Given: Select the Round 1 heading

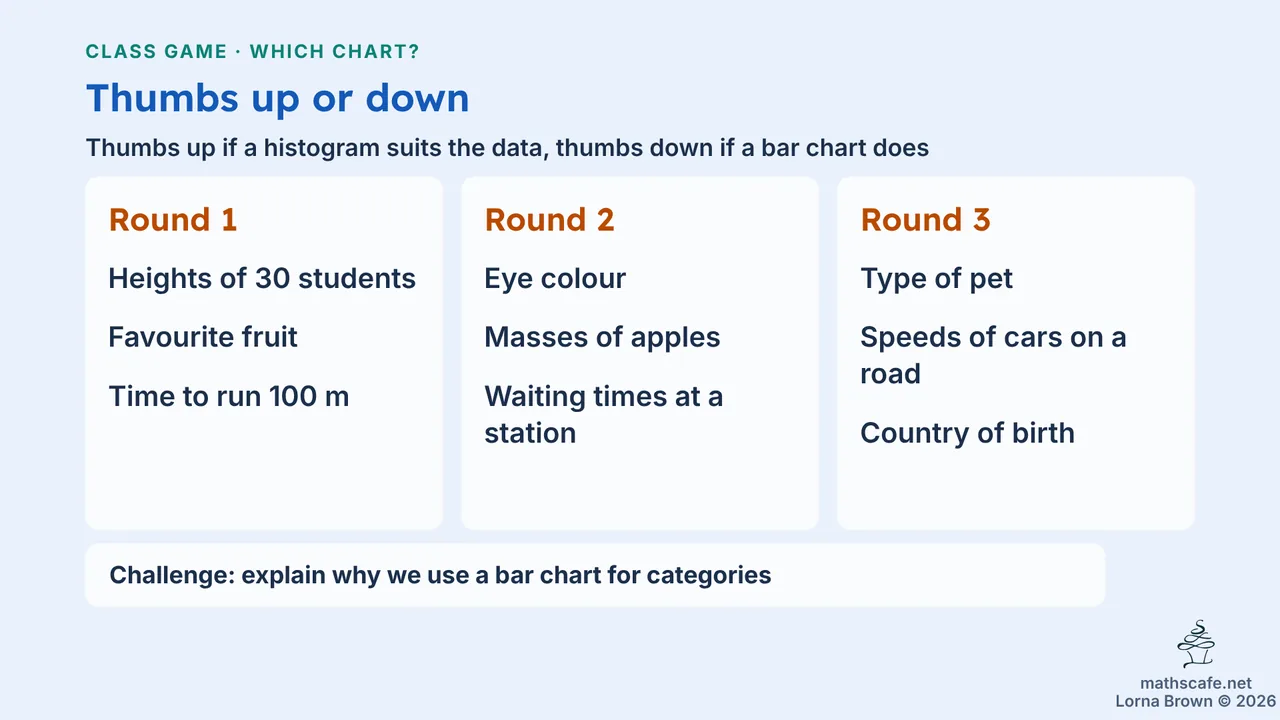Looking at the screenshot, I should pyautogui.click(x=173, y=220).
